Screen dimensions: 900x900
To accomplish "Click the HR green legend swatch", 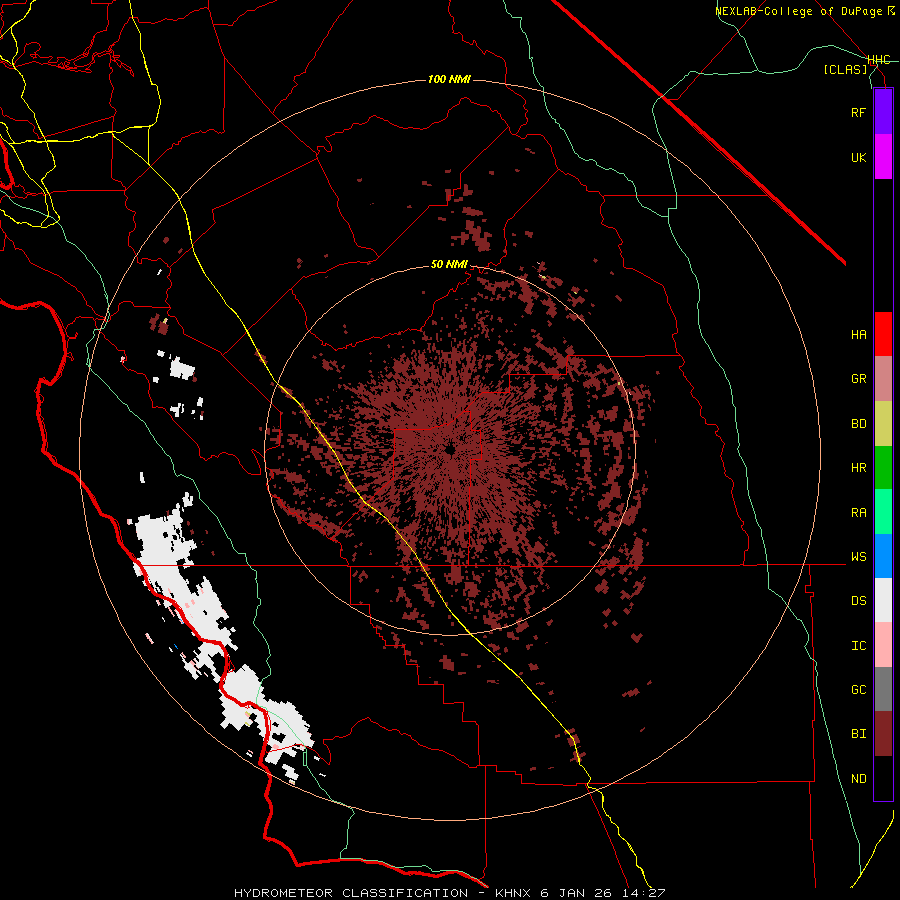I will [883, 467].
